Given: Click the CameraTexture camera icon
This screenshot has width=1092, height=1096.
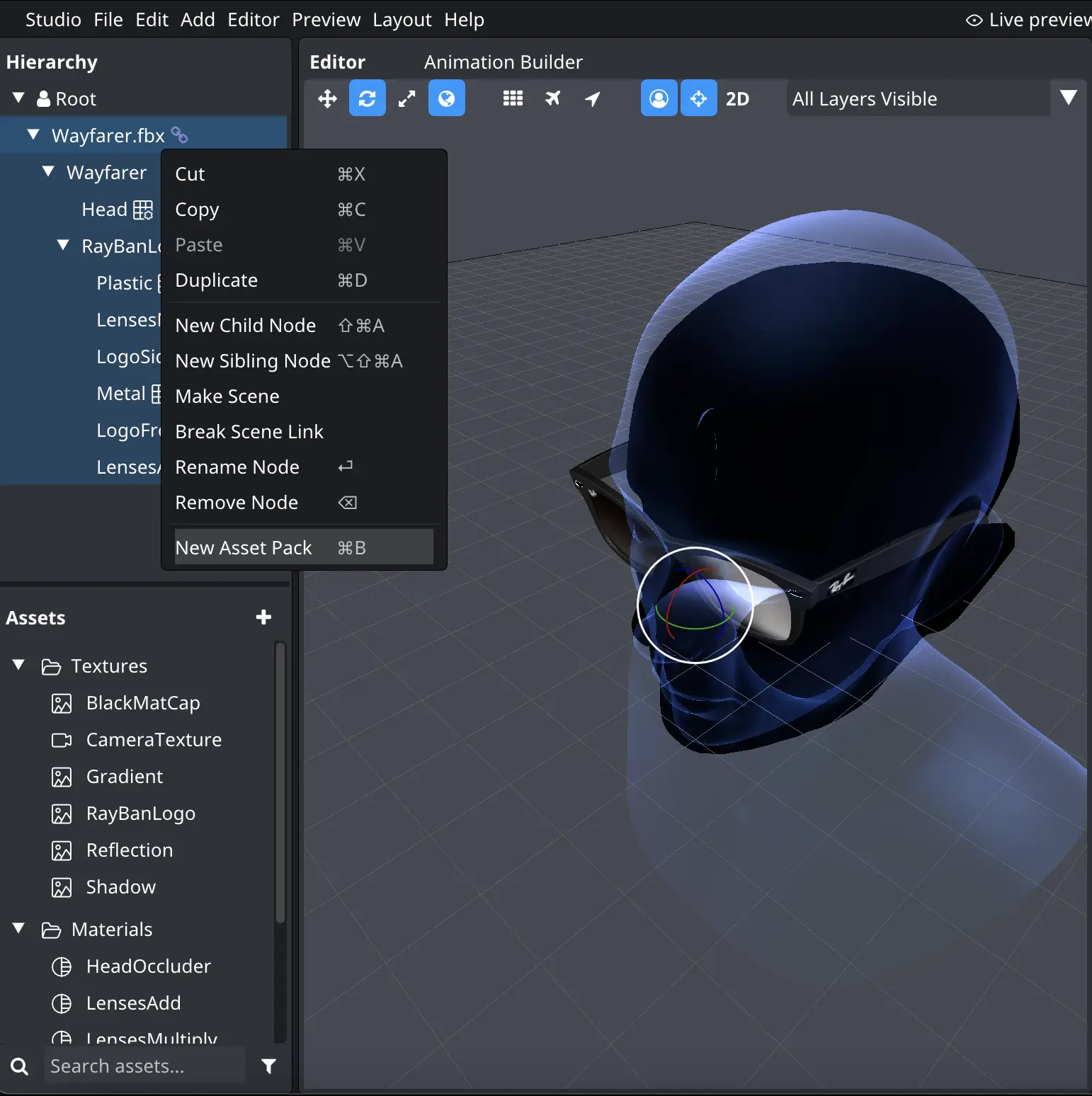Looking at the screenshot, I should click(62, 740).
